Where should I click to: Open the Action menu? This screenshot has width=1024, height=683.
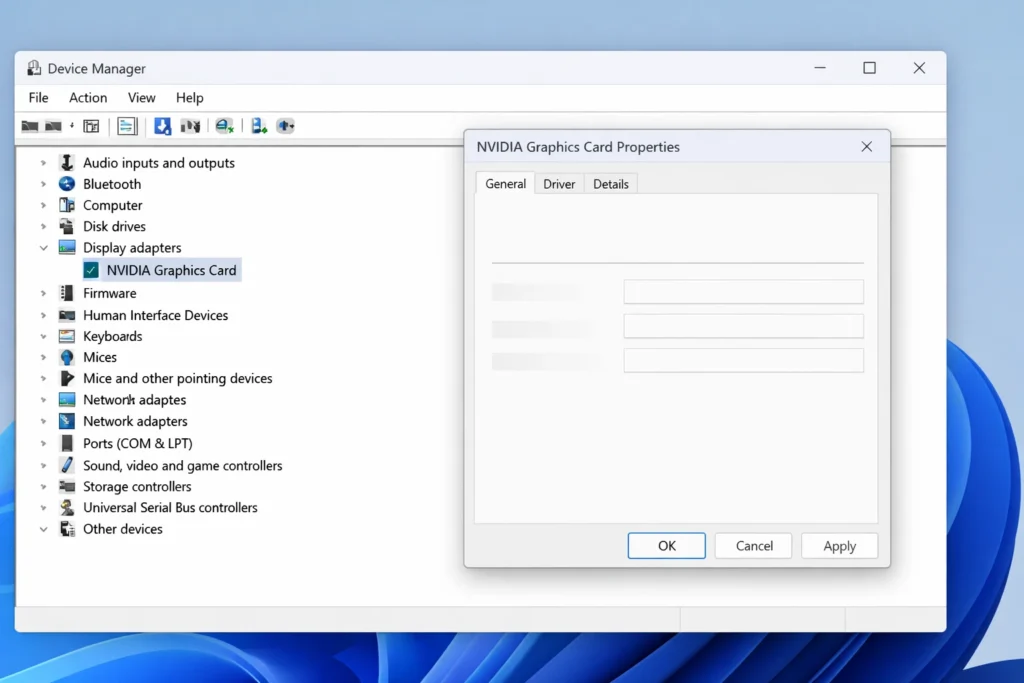pyautogui.click(x=87, y=97)
